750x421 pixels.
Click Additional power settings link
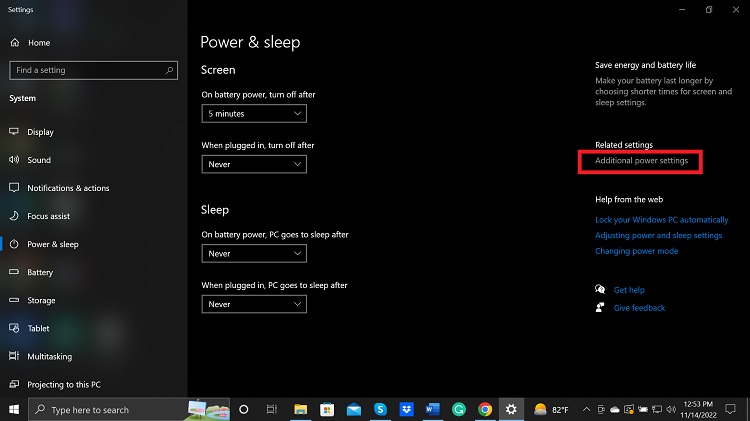pos(641,161)
